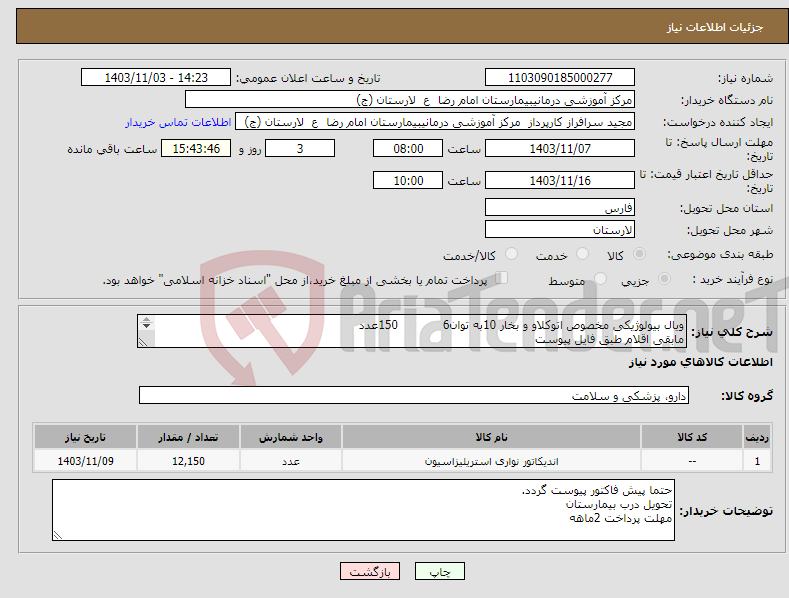Click the deadline hour field 08:00

(408, 148)
